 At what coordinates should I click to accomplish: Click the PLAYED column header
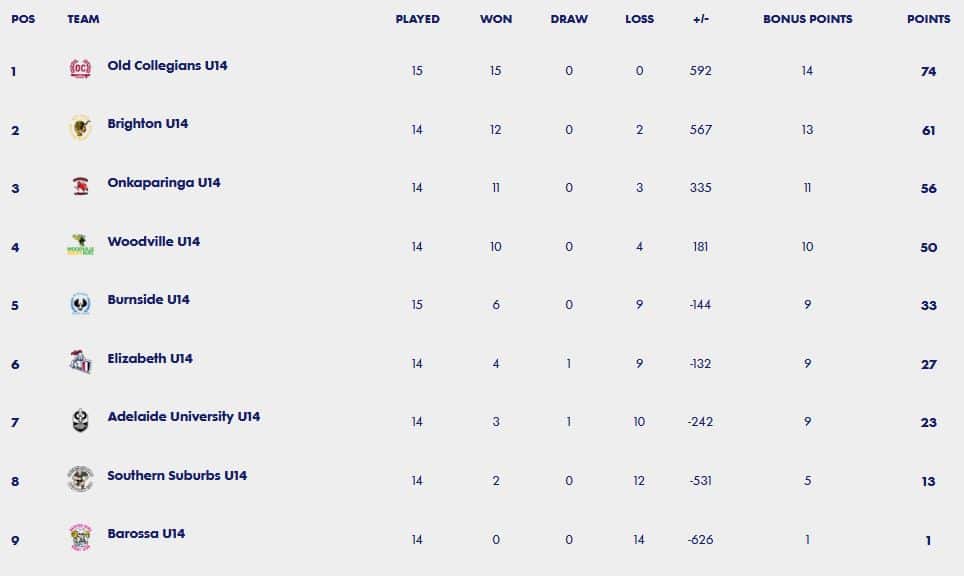click(x=417, y=19)
